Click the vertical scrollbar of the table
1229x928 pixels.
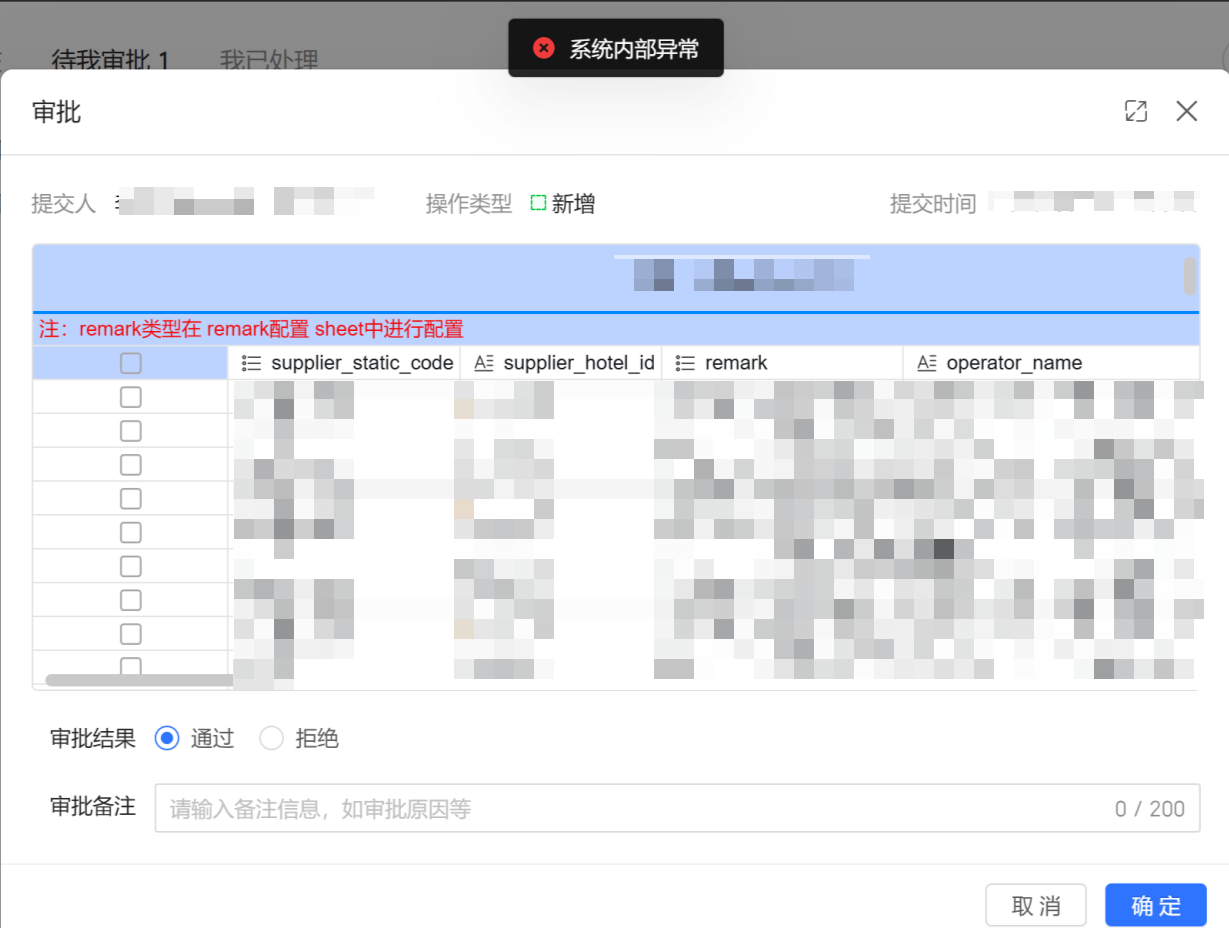click(1189, 277)
